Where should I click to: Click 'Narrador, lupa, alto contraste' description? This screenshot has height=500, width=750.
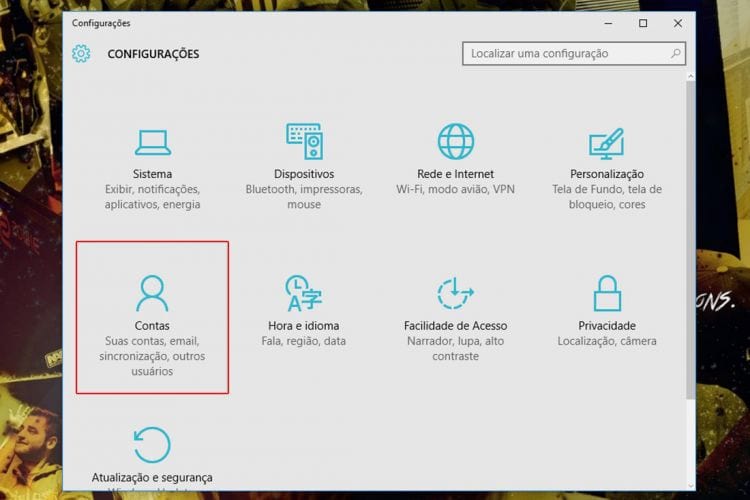(x=455, y=348)
